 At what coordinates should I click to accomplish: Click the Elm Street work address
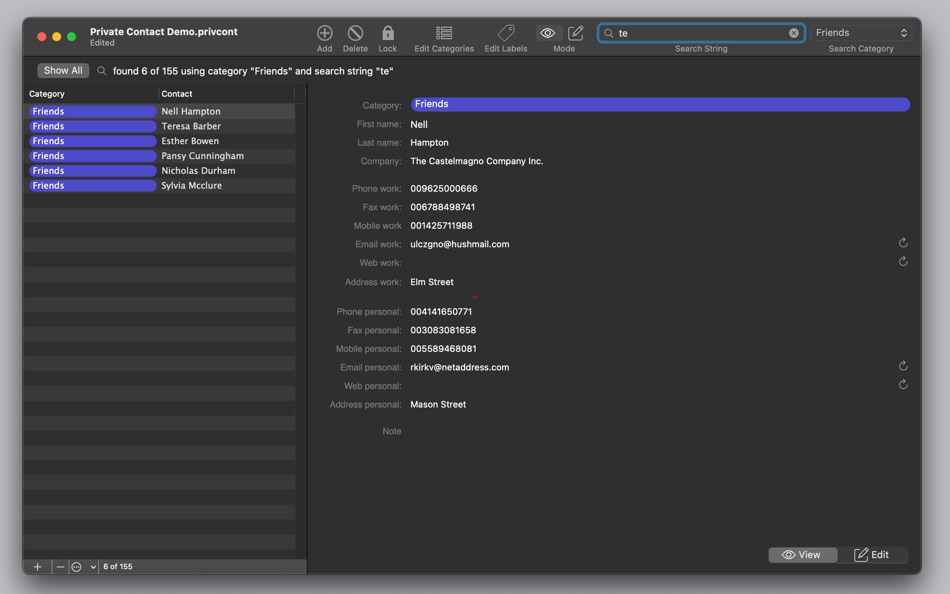click(x=431, y=282)
